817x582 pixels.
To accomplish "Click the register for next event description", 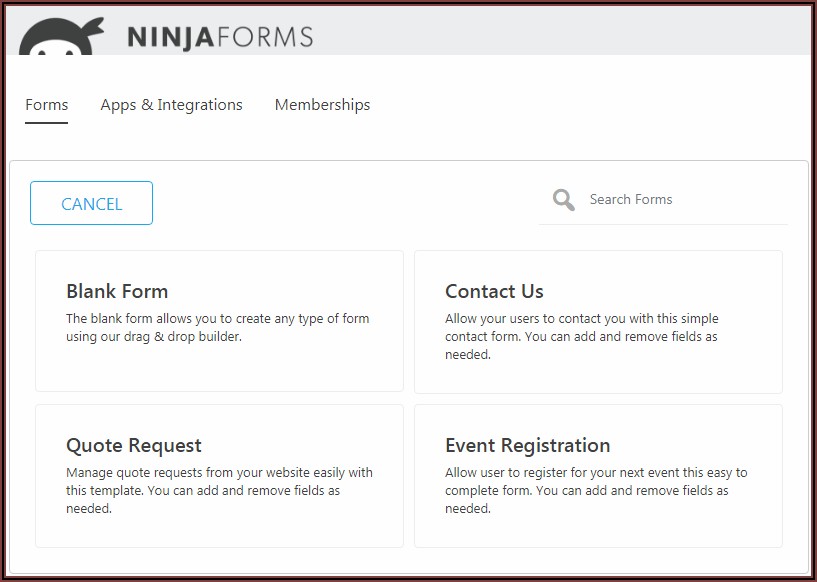I will click(x=595, y=490).
